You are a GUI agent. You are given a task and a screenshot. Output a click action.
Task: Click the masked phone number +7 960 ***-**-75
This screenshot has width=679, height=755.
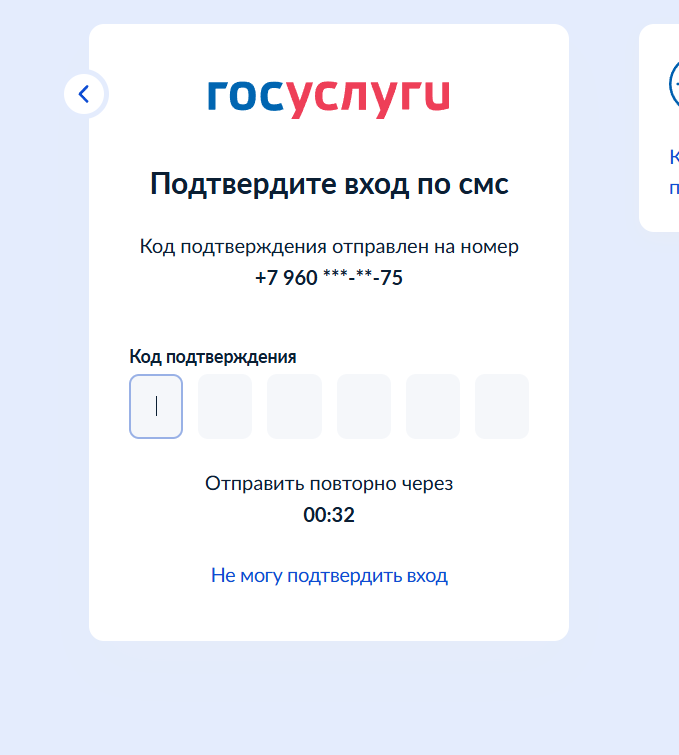coord(329,278)
